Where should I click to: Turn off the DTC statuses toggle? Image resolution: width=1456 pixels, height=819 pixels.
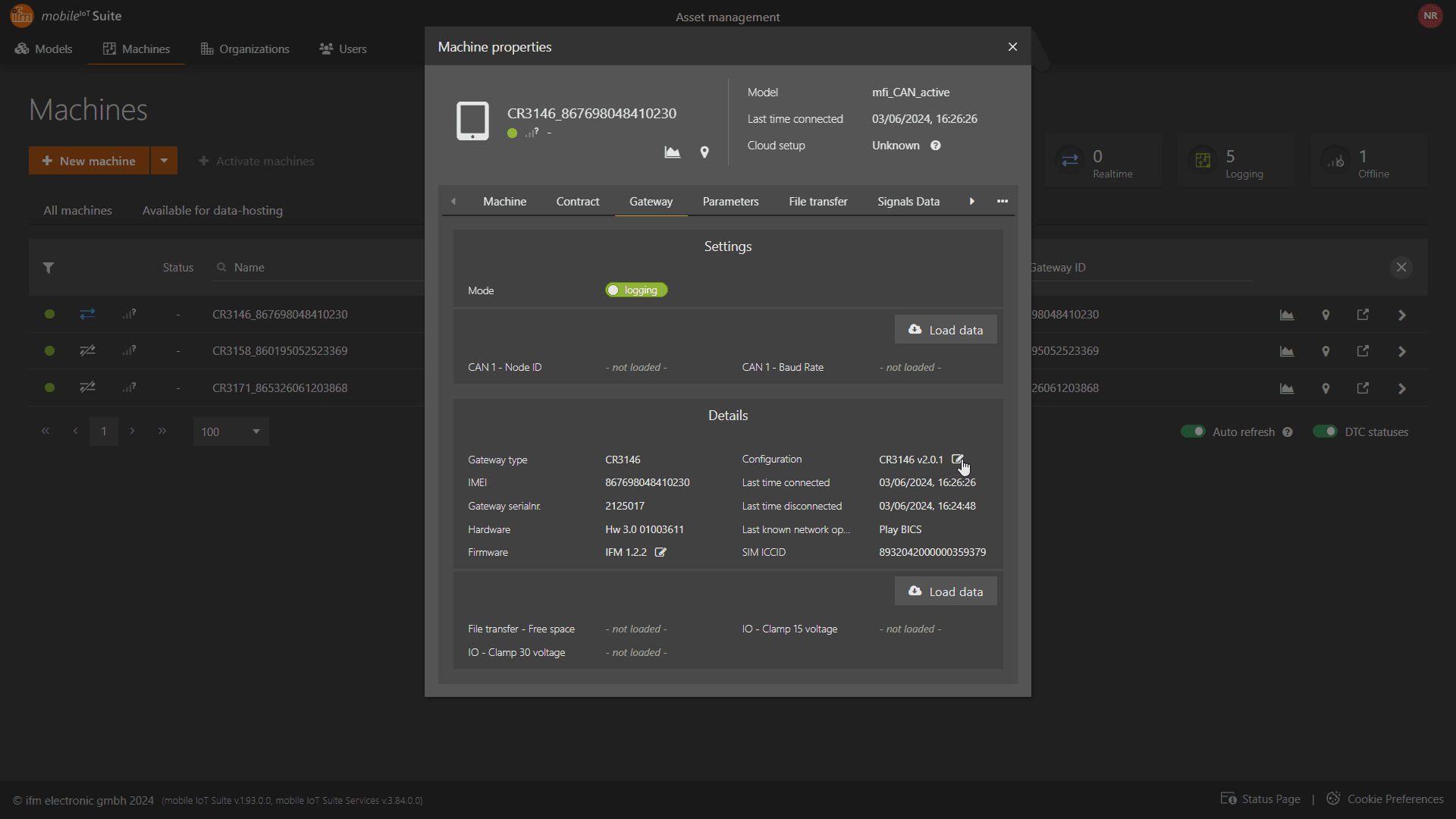(x=1325, y=431)
